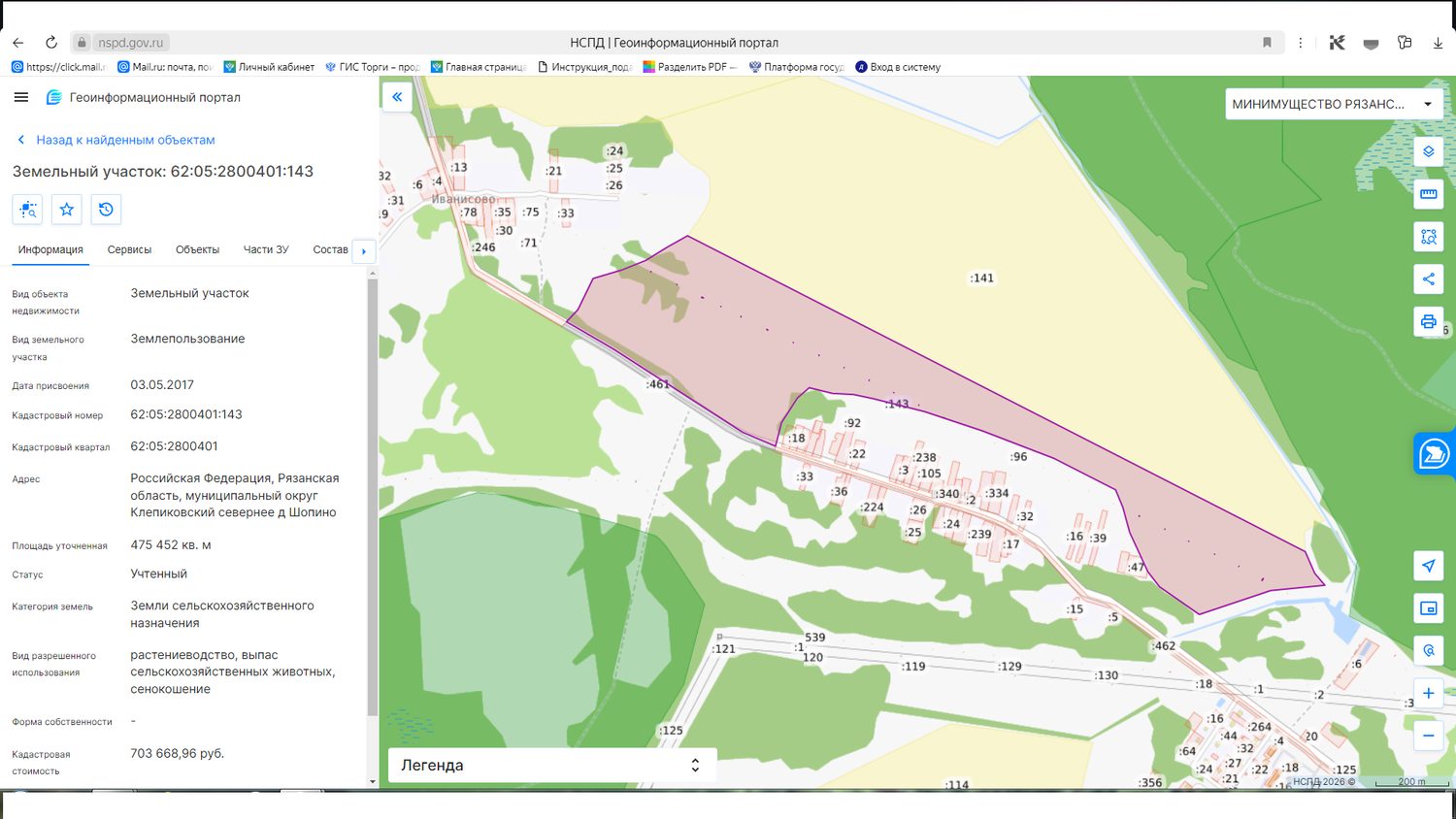Viewport: 1456px width, 819px height.
Task: Select the ruler measurement tool
Action: point(1429,194)
